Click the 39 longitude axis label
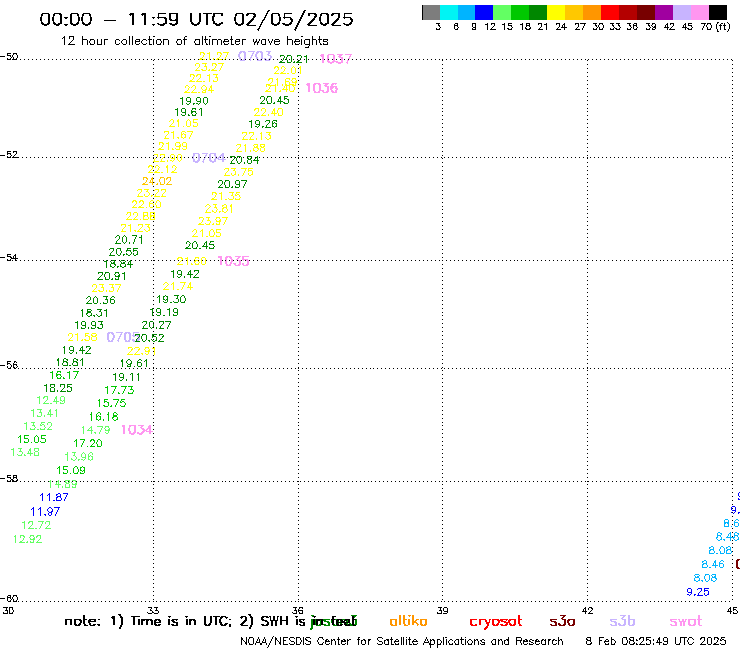740x650 pixels. (442, 610)
